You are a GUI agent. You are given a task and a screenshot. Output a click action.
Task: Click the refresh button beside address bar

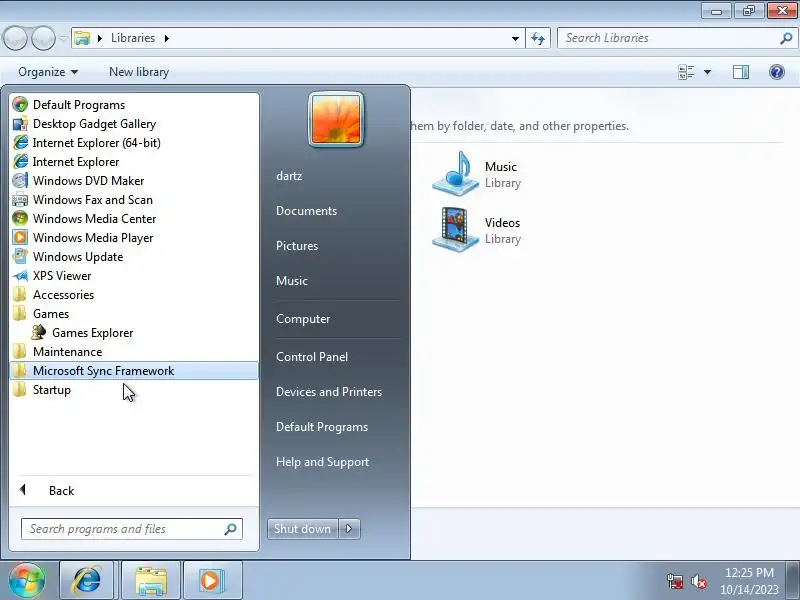coord(538,38)
